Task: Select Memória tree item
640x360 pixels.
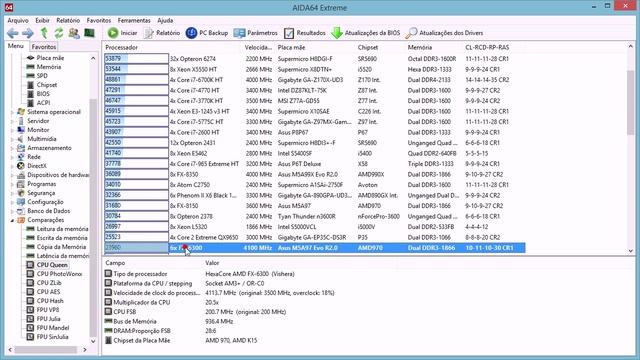Action: (49, 67)
